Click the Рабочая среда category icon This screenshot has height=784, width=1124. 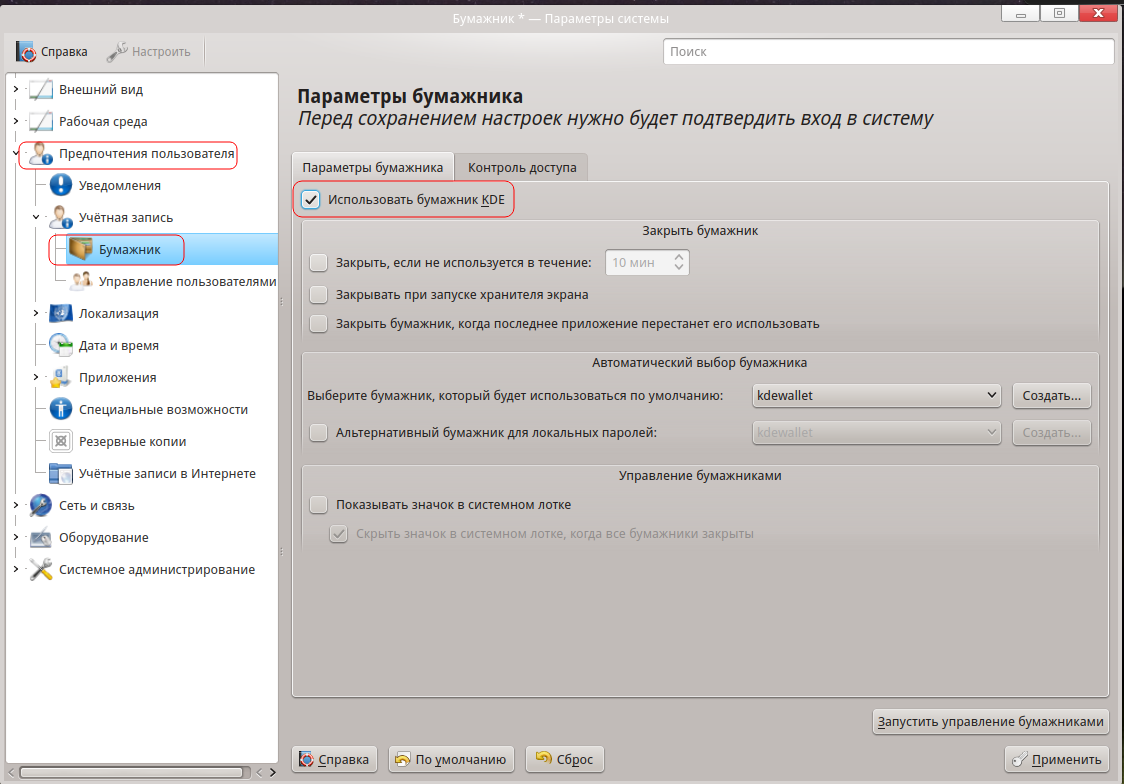[x=41, y=121]
